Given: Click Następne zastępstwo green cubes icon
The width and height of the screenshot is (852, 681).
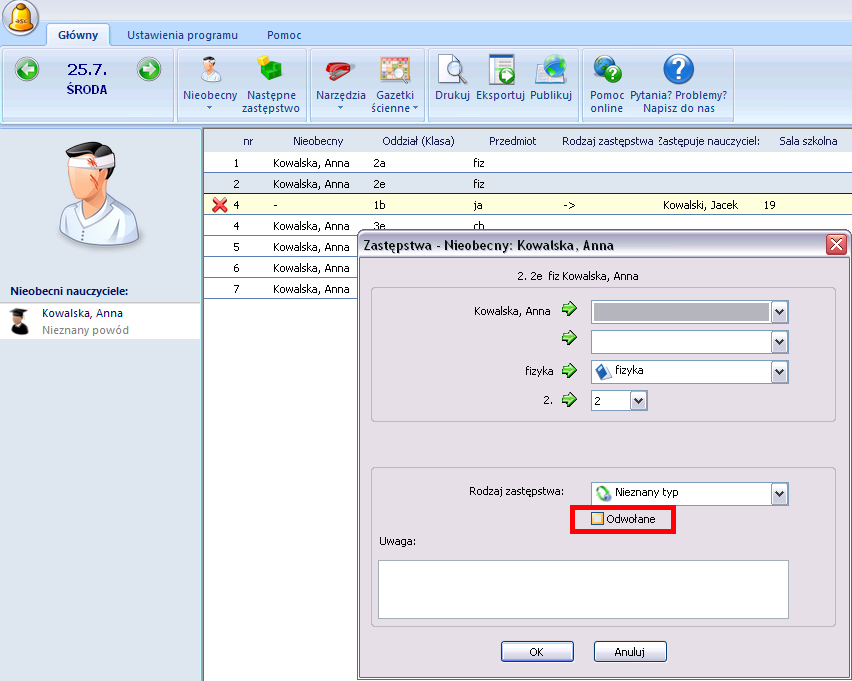Looking at the screenshot, I should point(271,69).
